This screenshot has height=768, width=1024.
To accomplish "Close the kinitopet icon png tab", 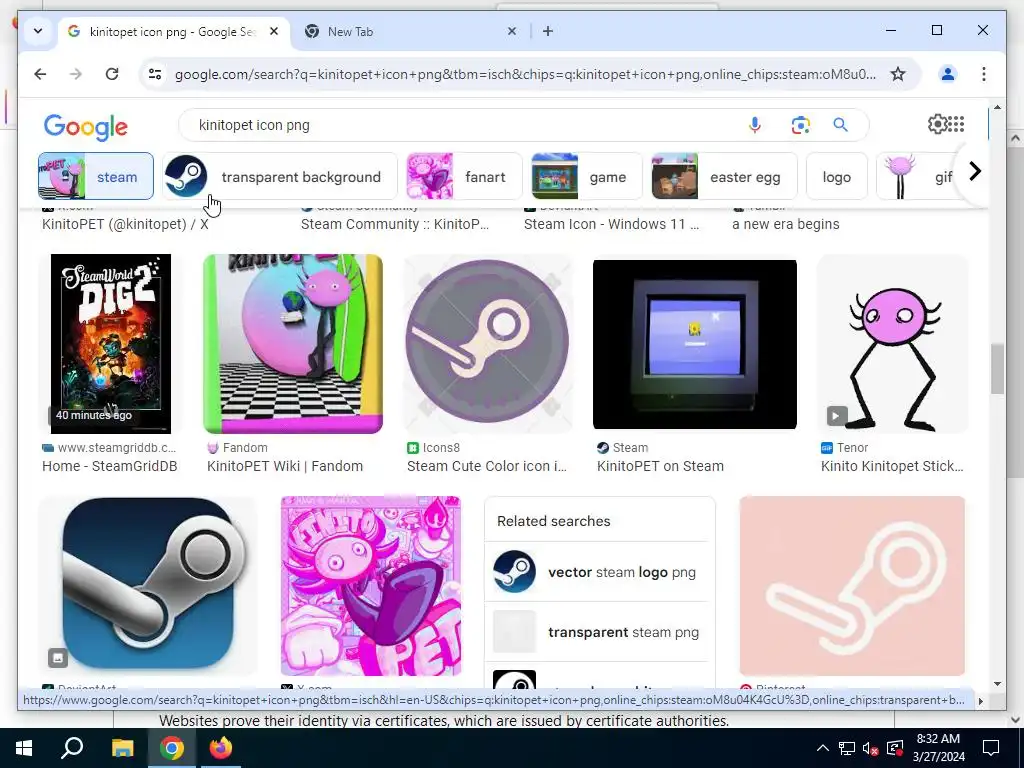I will pyautogui.click(x=274, y=31).
